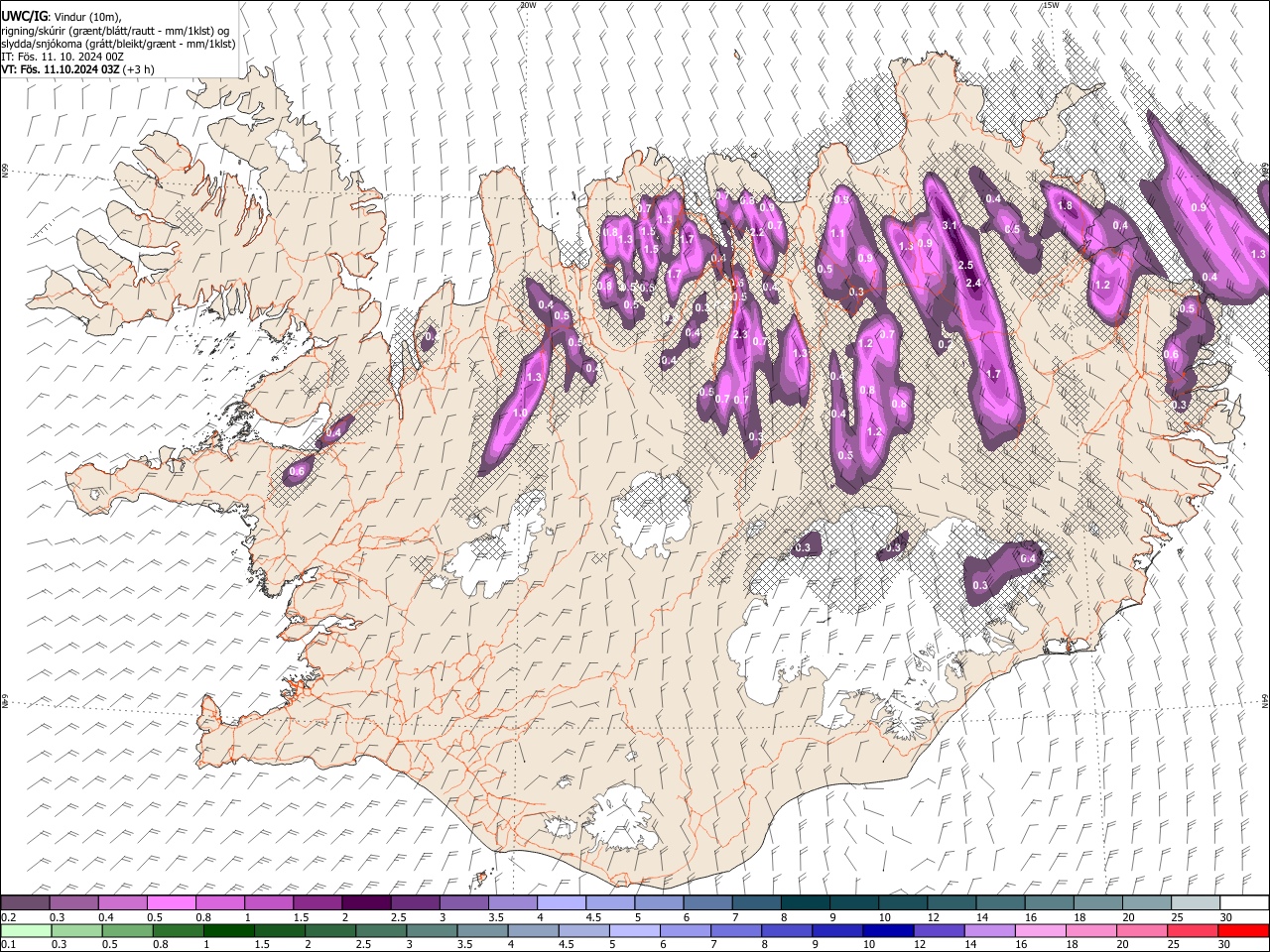1270x952 pixels.
Task: Click the 0.2 dark mauve snow legend swatch
Action: coord(25,902)
